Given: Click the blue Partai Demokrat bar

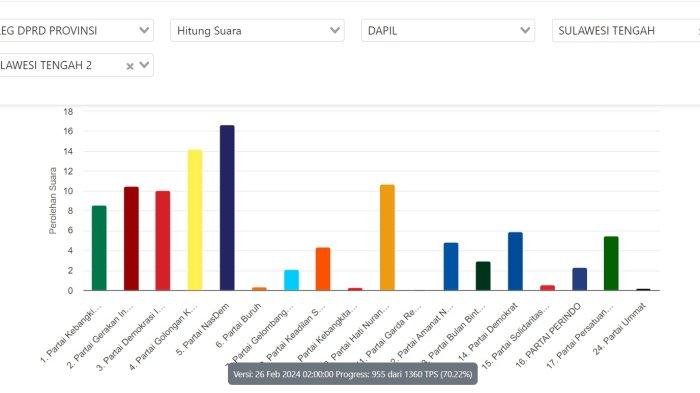Looking at the screenshot, I should 515,261.
